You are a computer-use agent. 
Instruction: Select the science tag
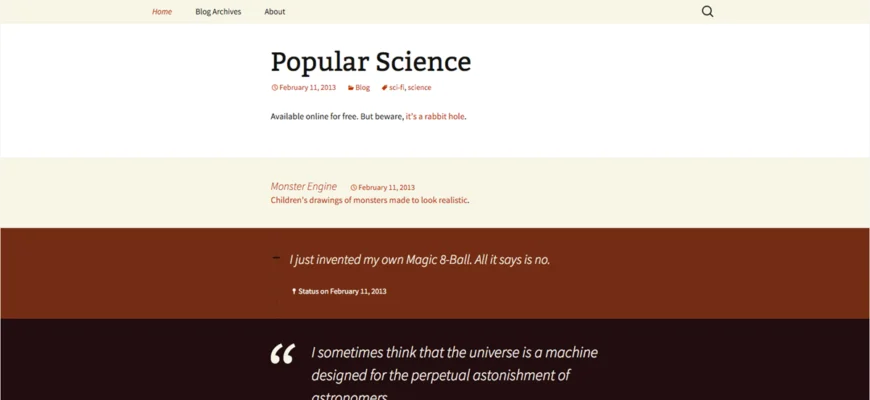[x=419, y=88]
